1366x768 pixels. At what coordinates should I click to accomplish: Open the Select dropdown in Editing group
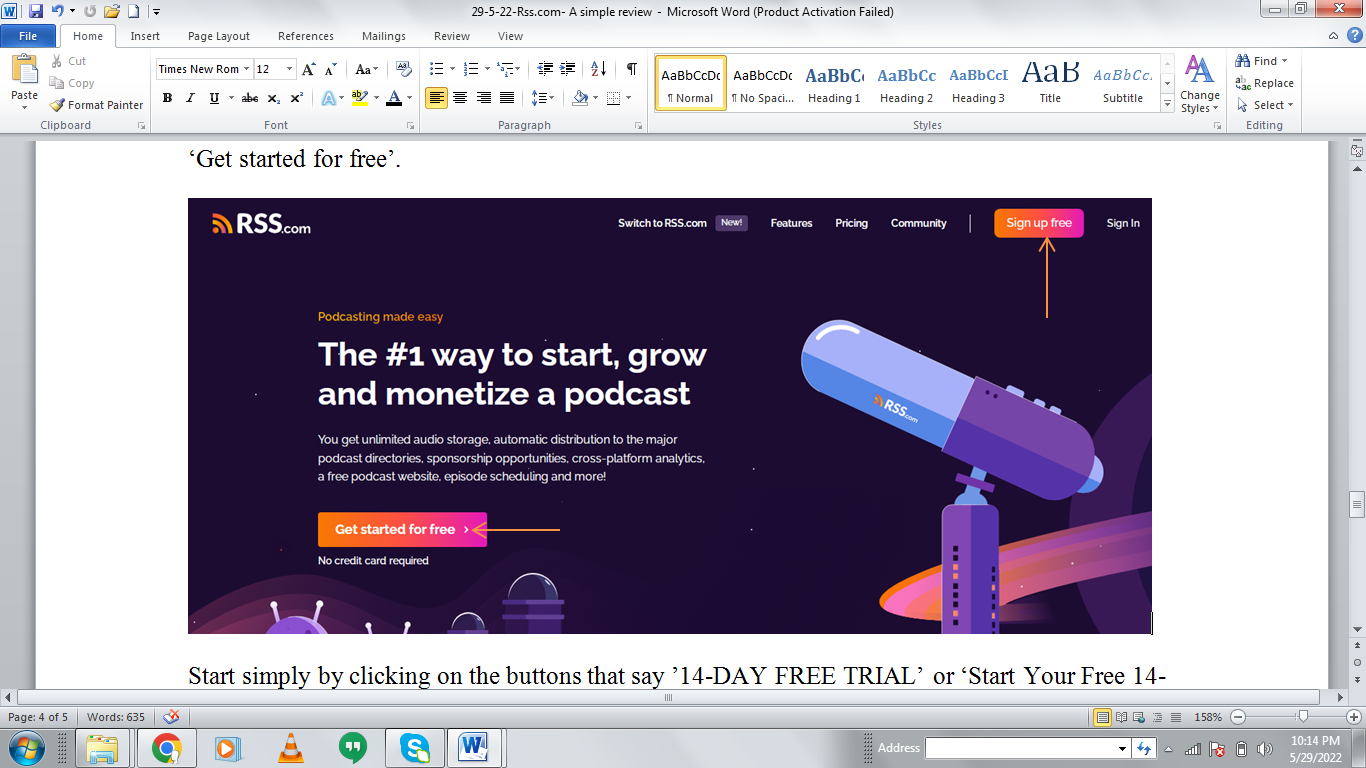pyautogui.click(x=1265, y=105)
